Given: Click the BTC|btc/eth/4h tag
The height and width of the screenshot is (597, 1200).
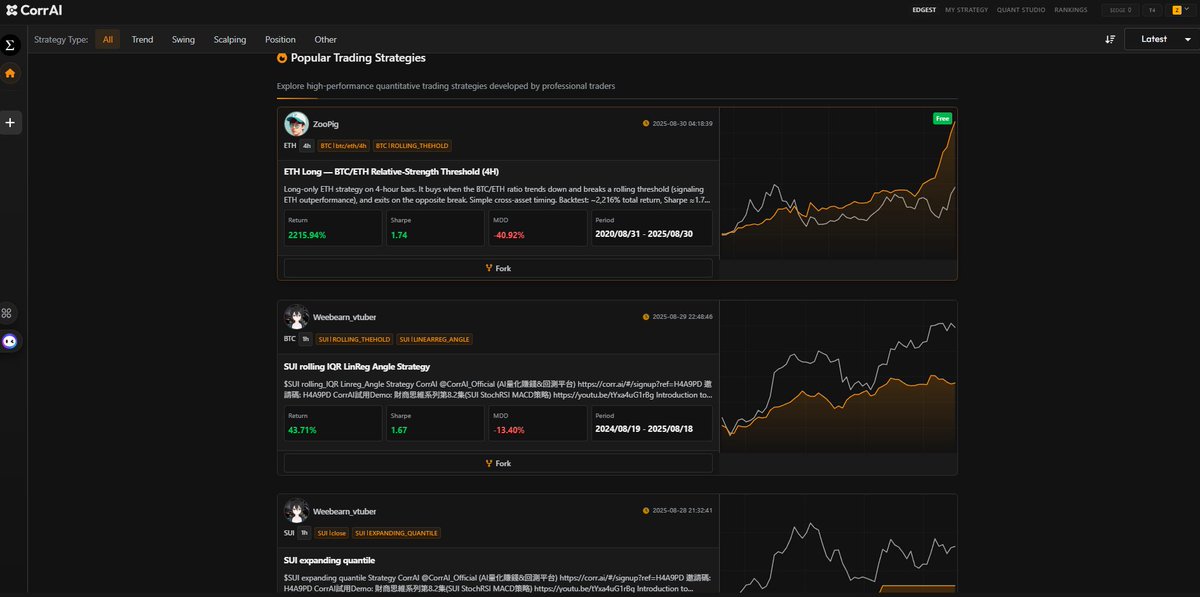Looking at the screenshot, I should (344, 146).
